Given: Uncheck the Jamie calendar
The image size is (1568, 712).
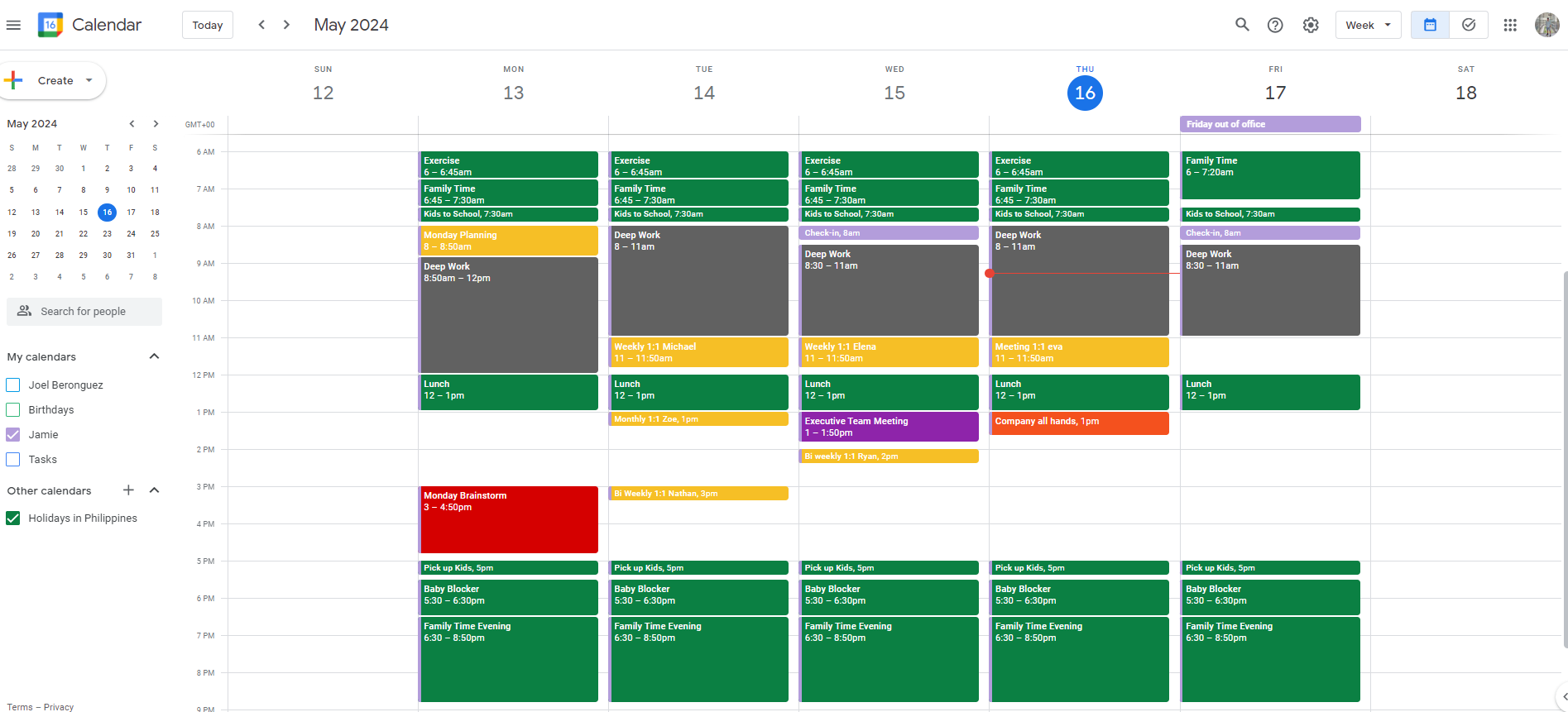Looking at the screenshot, I should 13,435.
